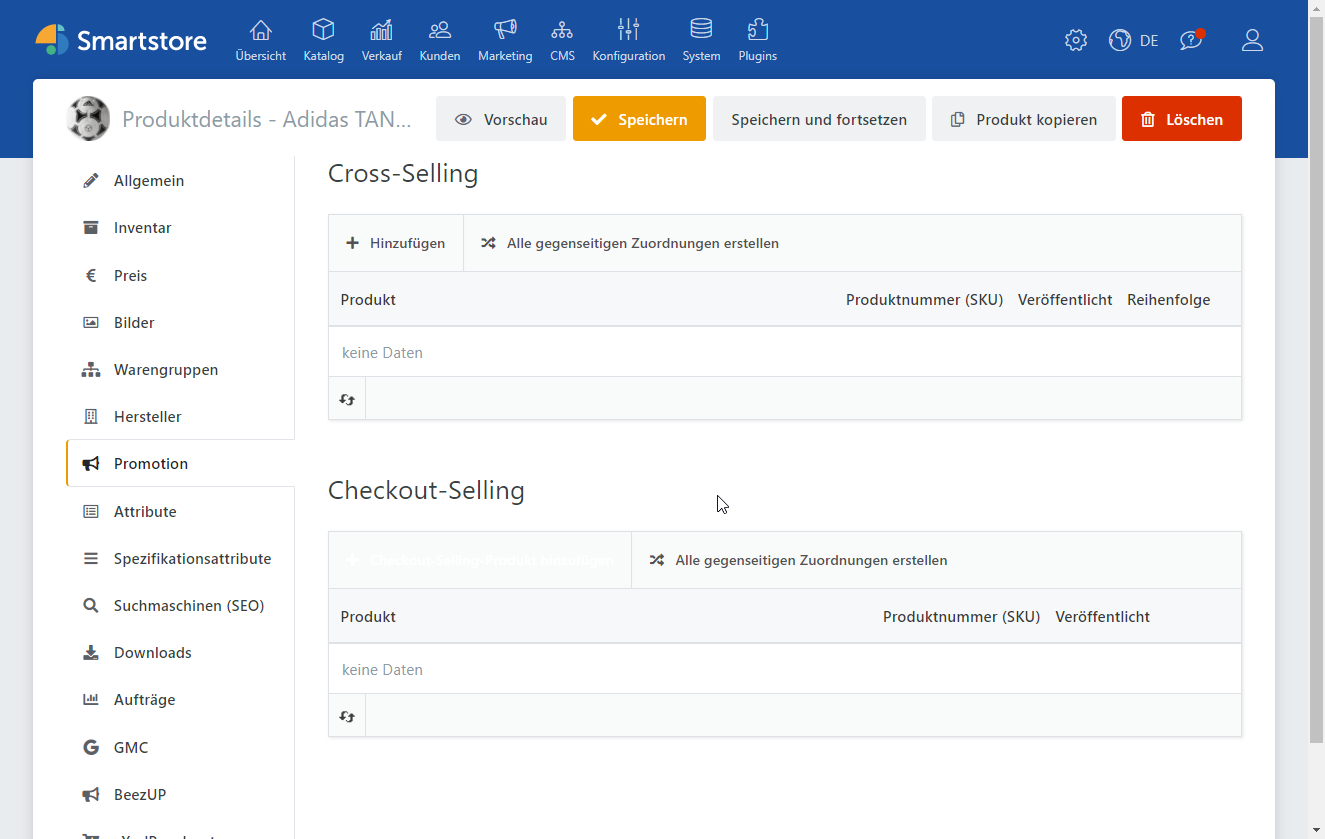Open the settings gear in the header

(1075, 40)
